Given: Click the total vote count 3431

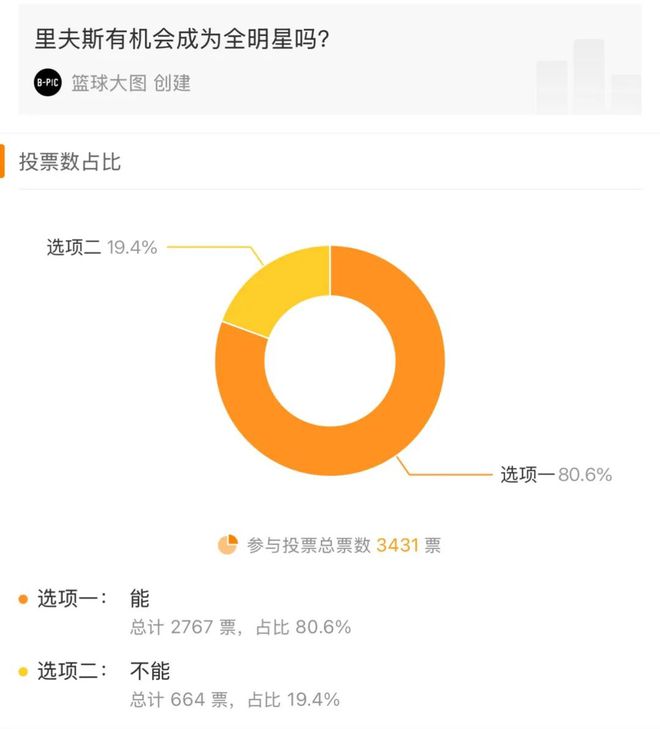Looking at the screenshot, I should click(x=397, y=545).
